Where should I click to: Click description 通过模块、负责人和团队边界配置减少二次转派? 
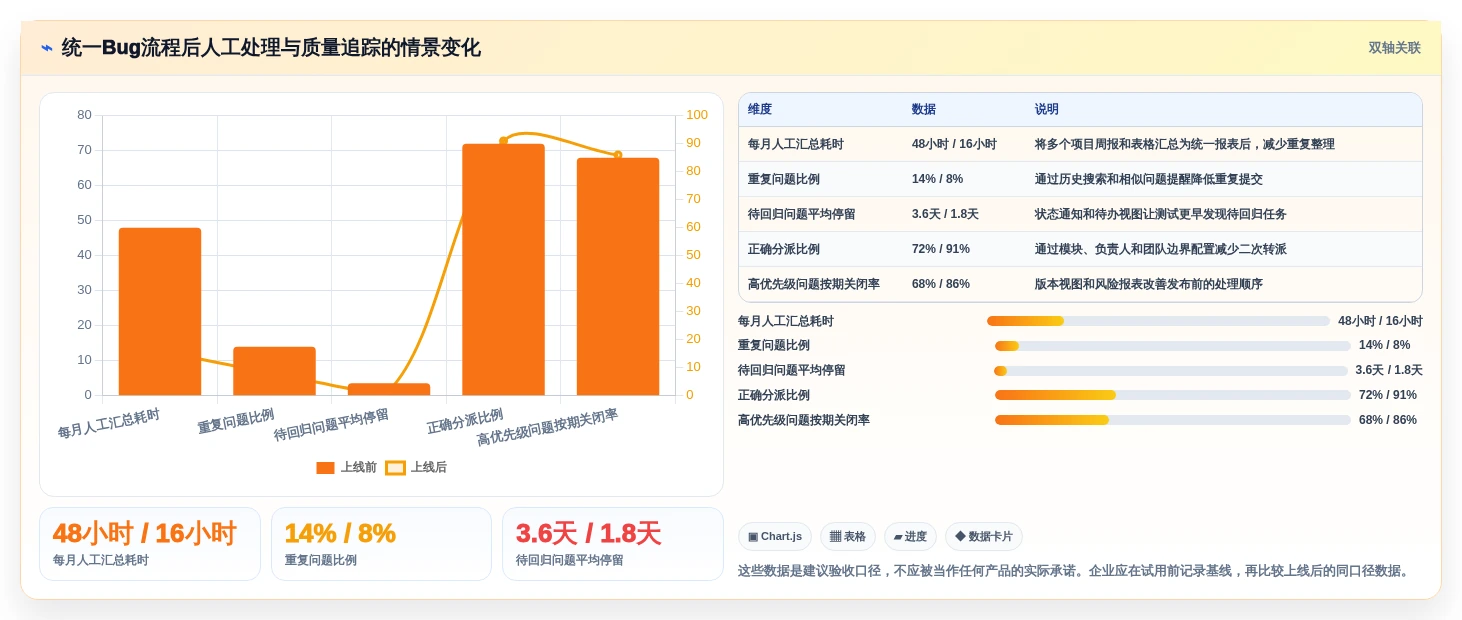pyautogui.click(x=1160, y=249)
